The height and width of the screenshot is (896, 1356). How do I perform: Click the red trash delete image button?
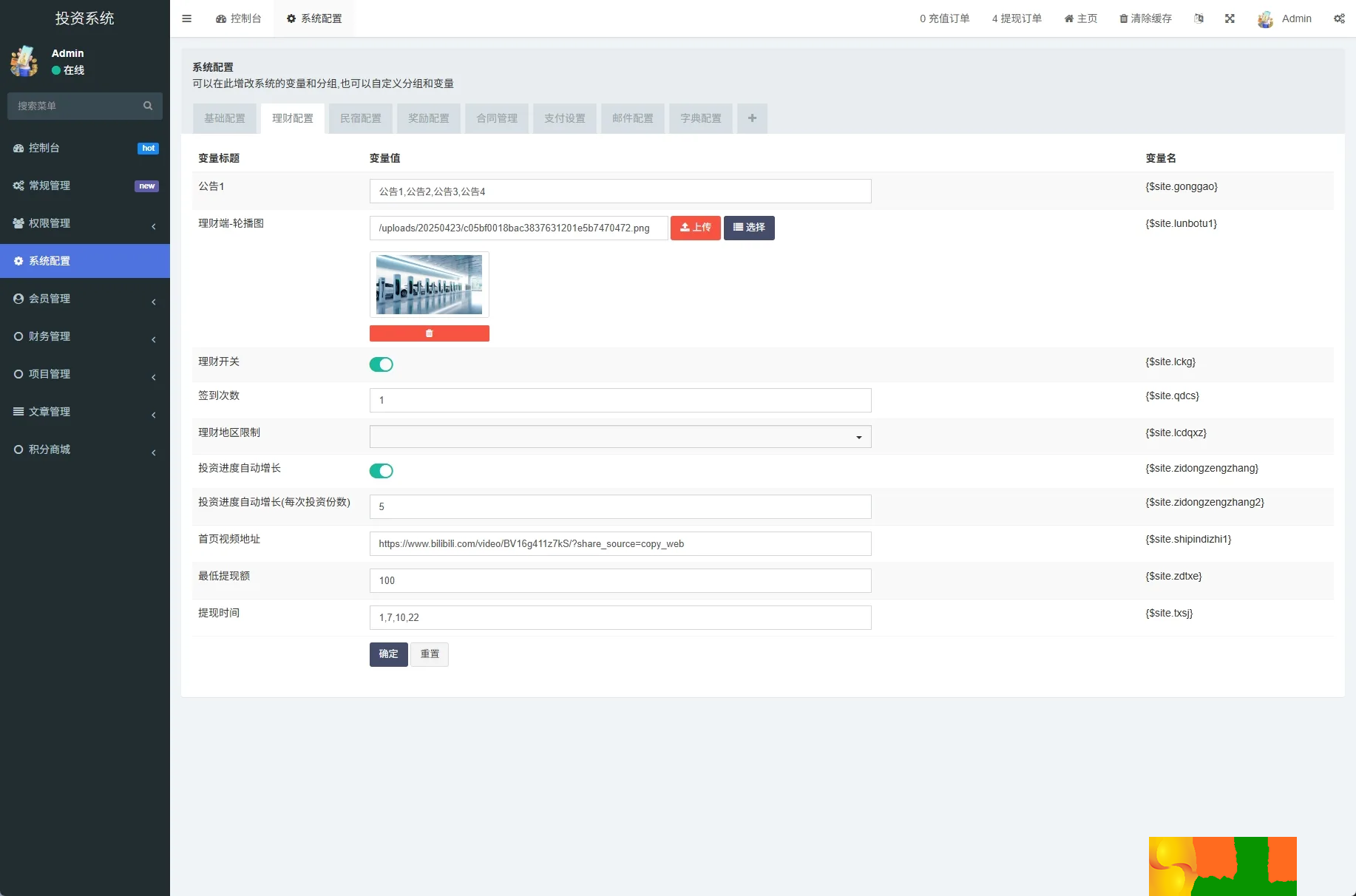click(429, 333)
